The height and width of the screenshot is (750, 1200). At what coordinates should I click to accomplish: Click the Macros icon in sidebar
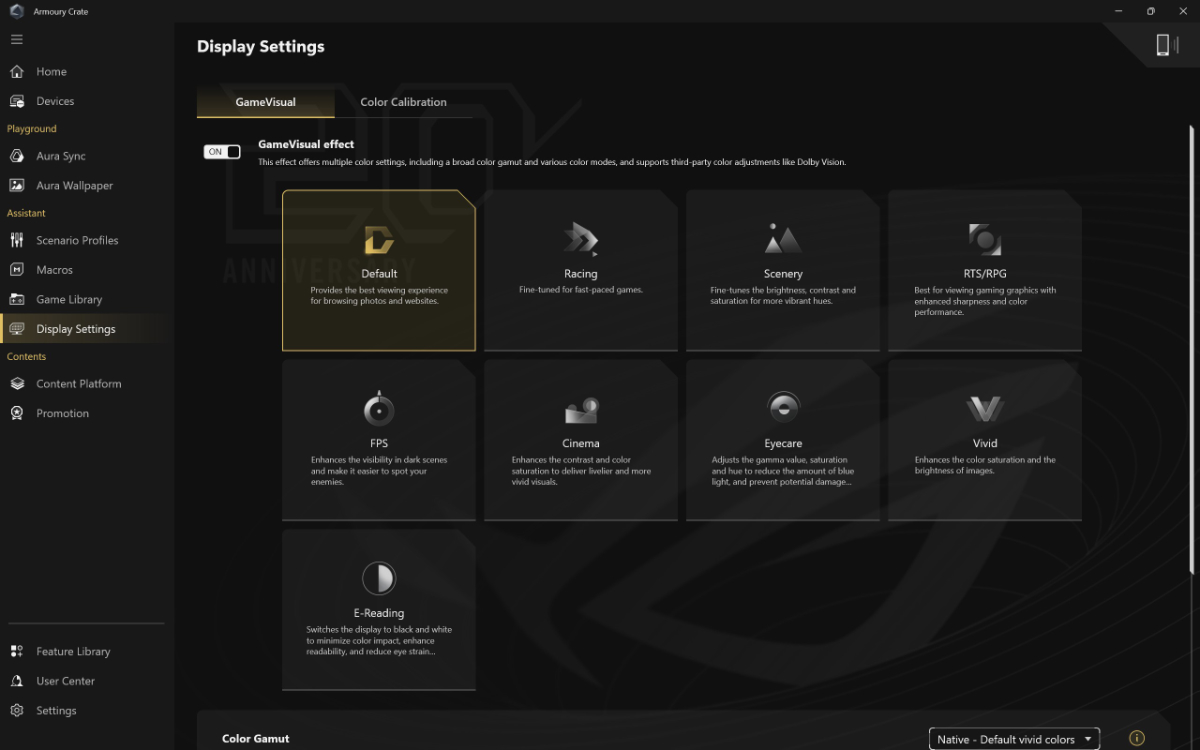click(16, 270)
